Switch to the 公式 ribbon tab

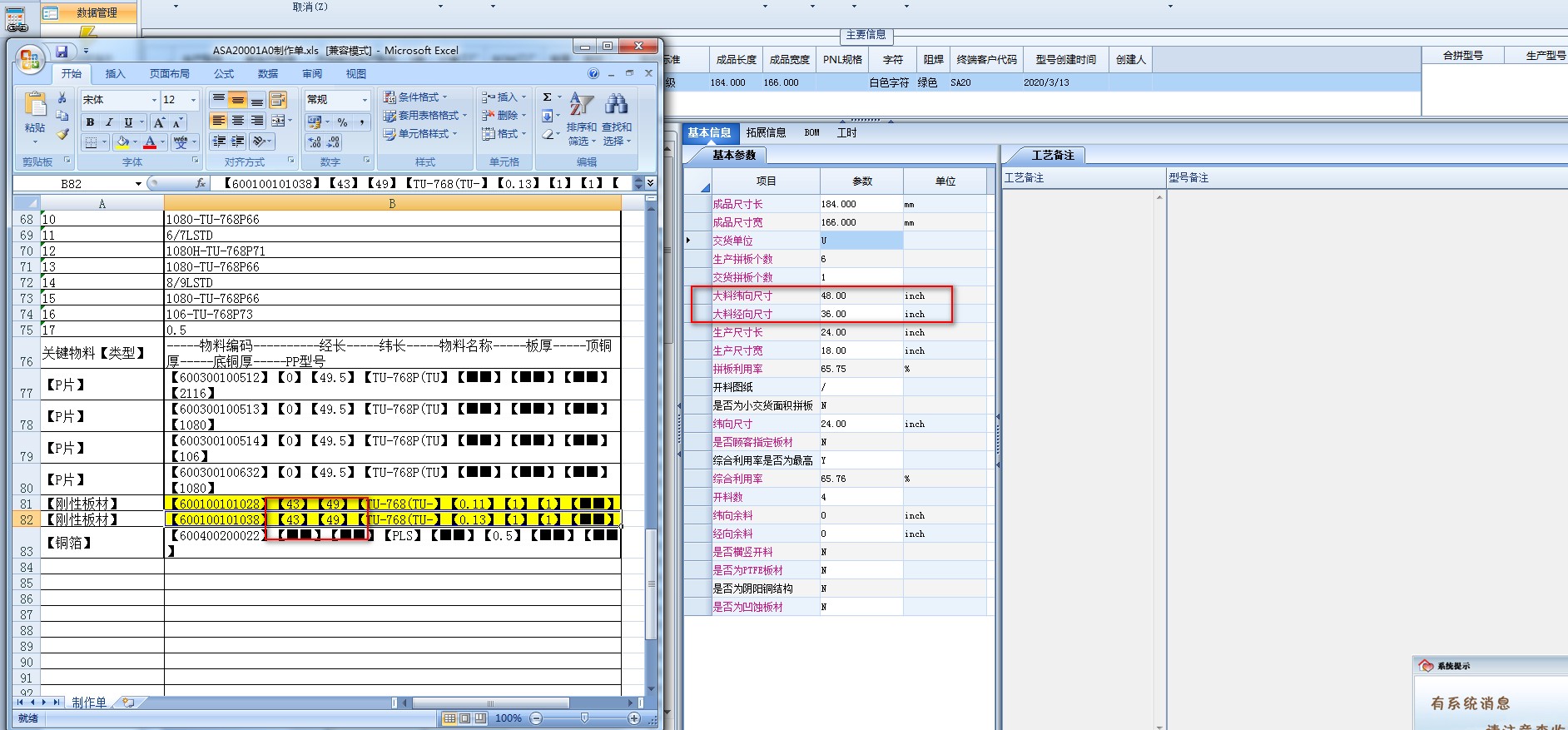tap(224, 74)
